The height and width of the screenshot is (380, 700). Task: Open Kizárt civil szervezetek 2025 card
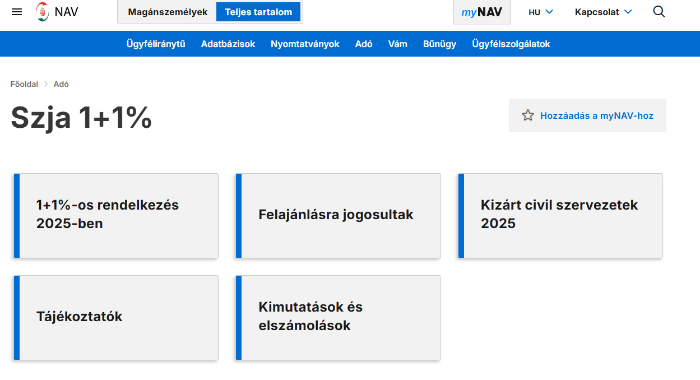(560, 216)
